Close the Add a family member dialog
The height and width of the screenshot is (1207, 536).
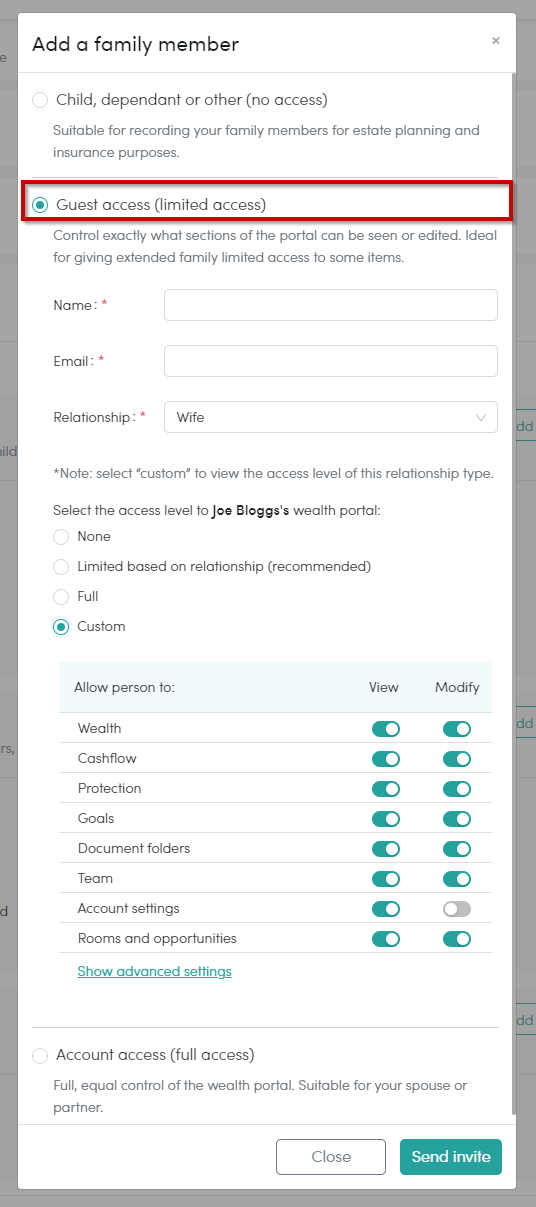click(495, 41)
